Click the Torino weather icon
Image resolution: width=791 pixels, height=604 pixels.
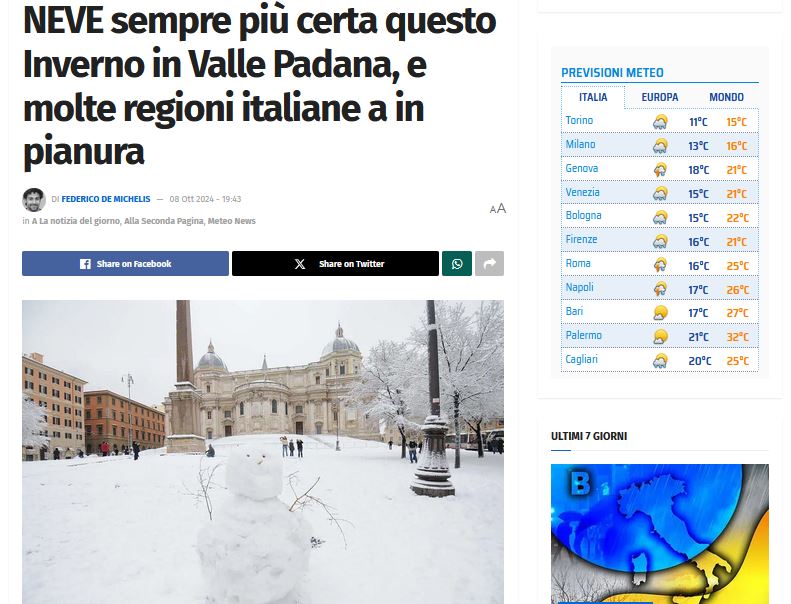tap(660, 122)
